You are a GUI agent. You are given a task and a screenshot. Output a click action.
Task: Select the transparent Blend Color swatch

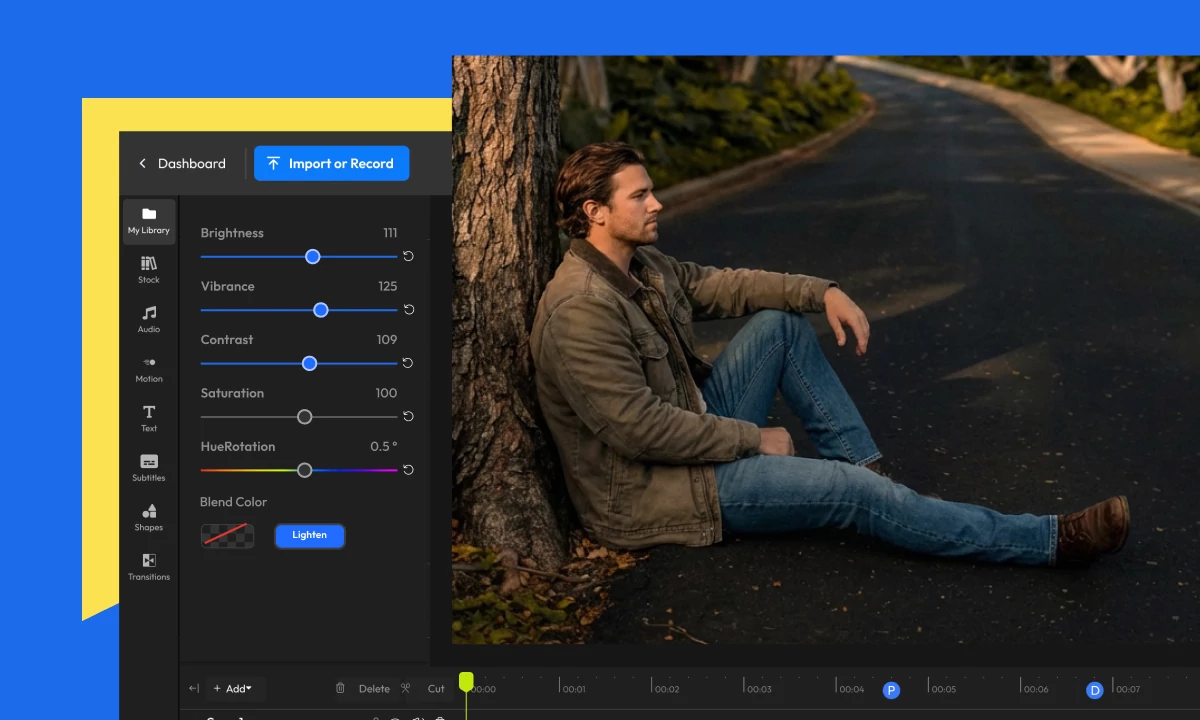tap(227, 536)
